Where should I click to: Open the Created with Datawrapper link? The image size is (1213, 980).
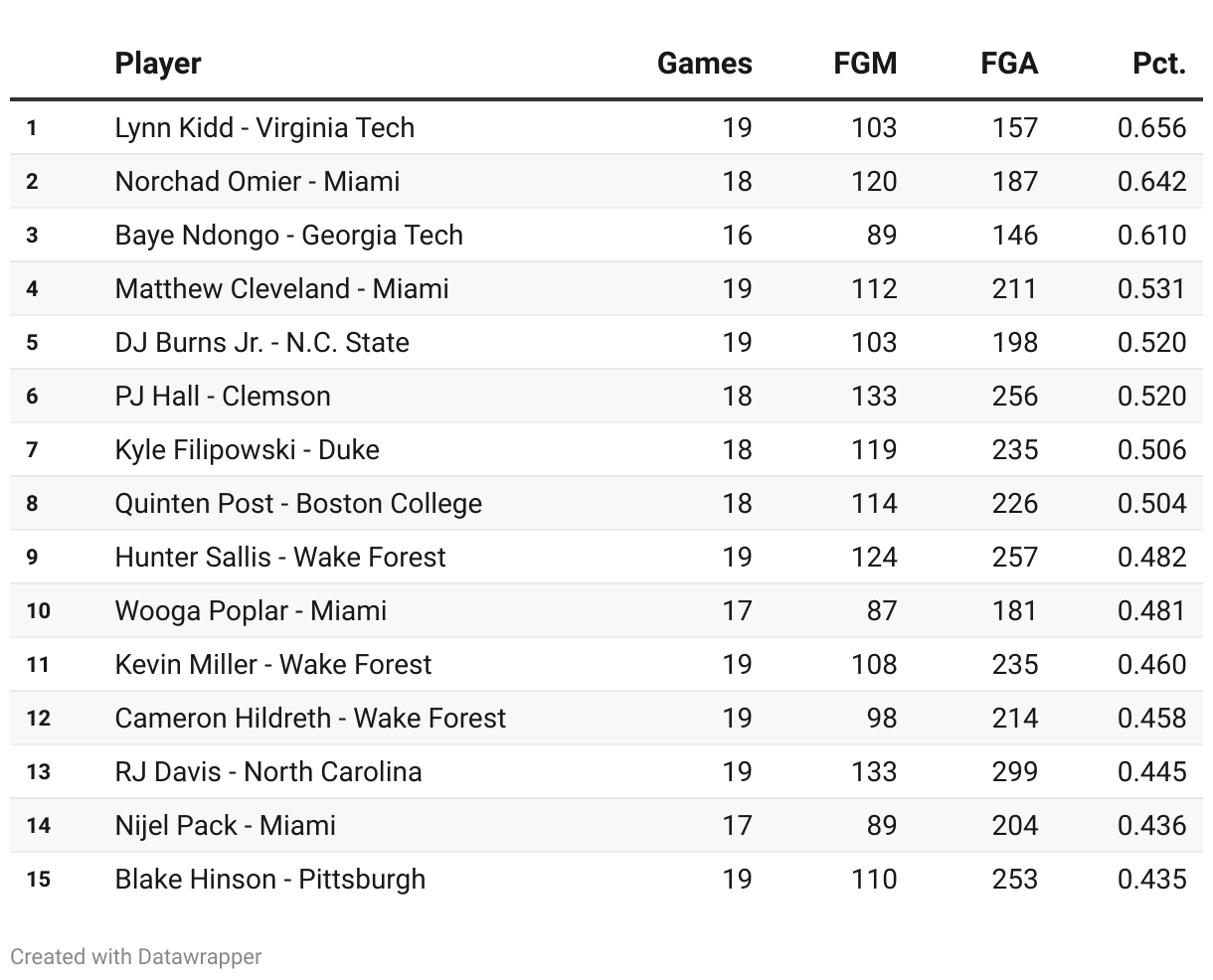(x=136, y=956)
